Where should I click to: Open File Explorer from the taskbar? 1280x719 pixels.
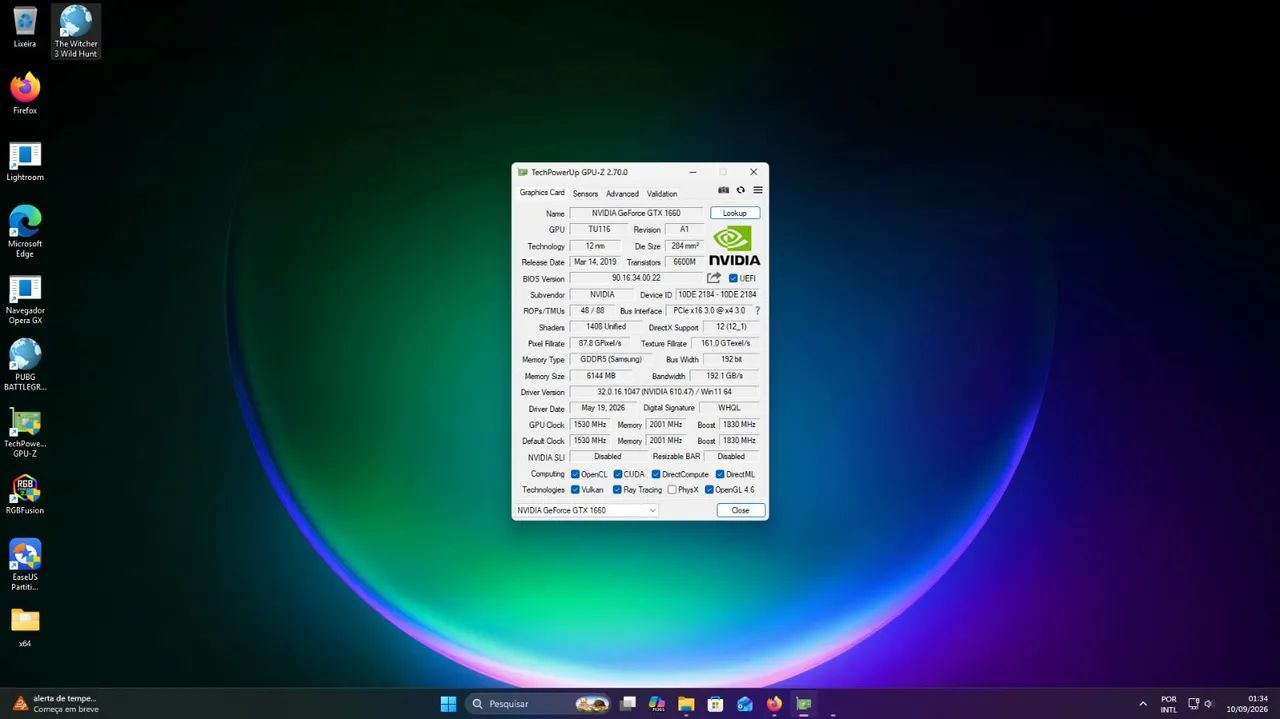tap(686, 703)
